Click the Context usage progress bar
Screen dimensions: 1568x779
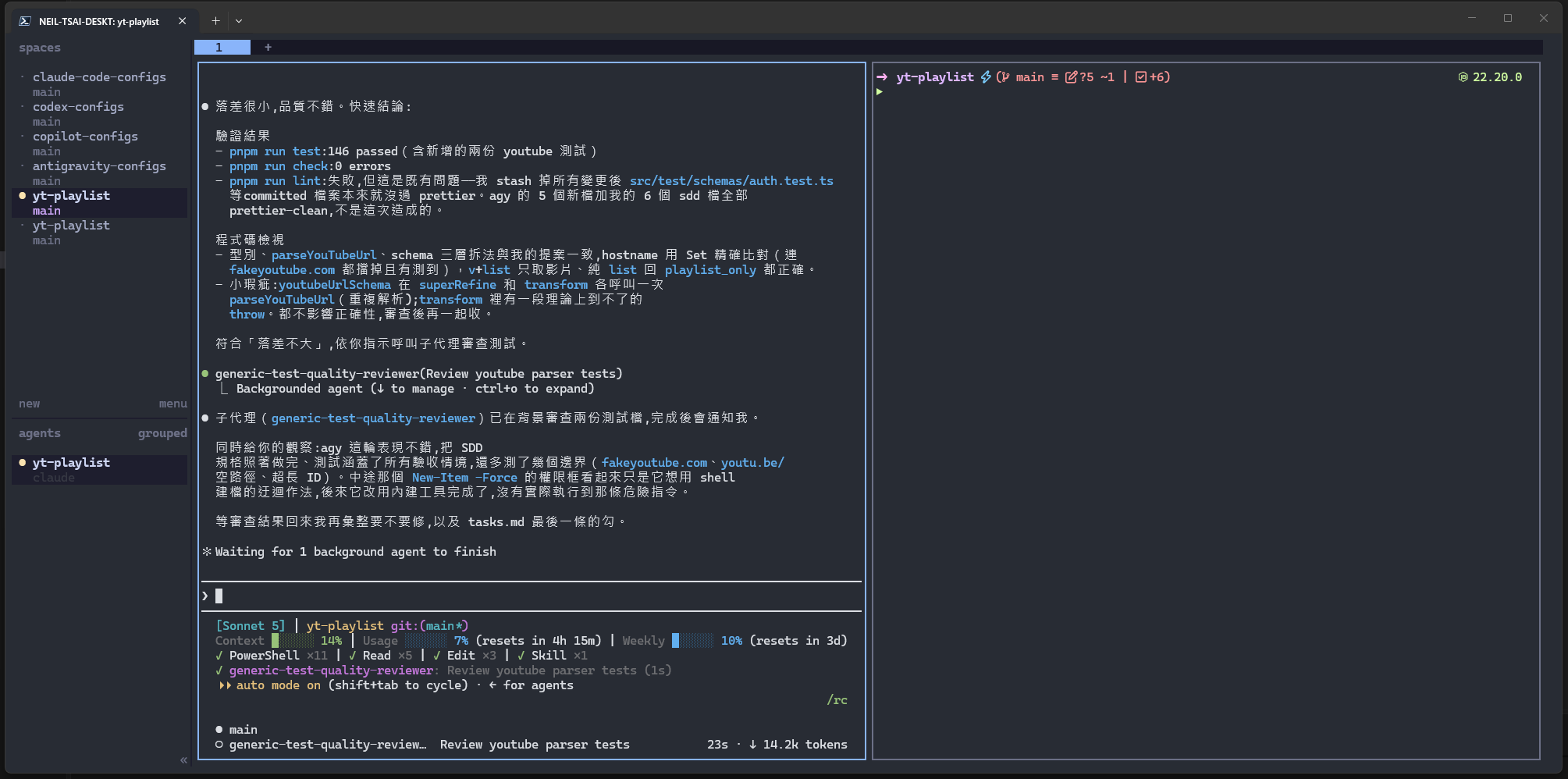click(x=293, y=641)
